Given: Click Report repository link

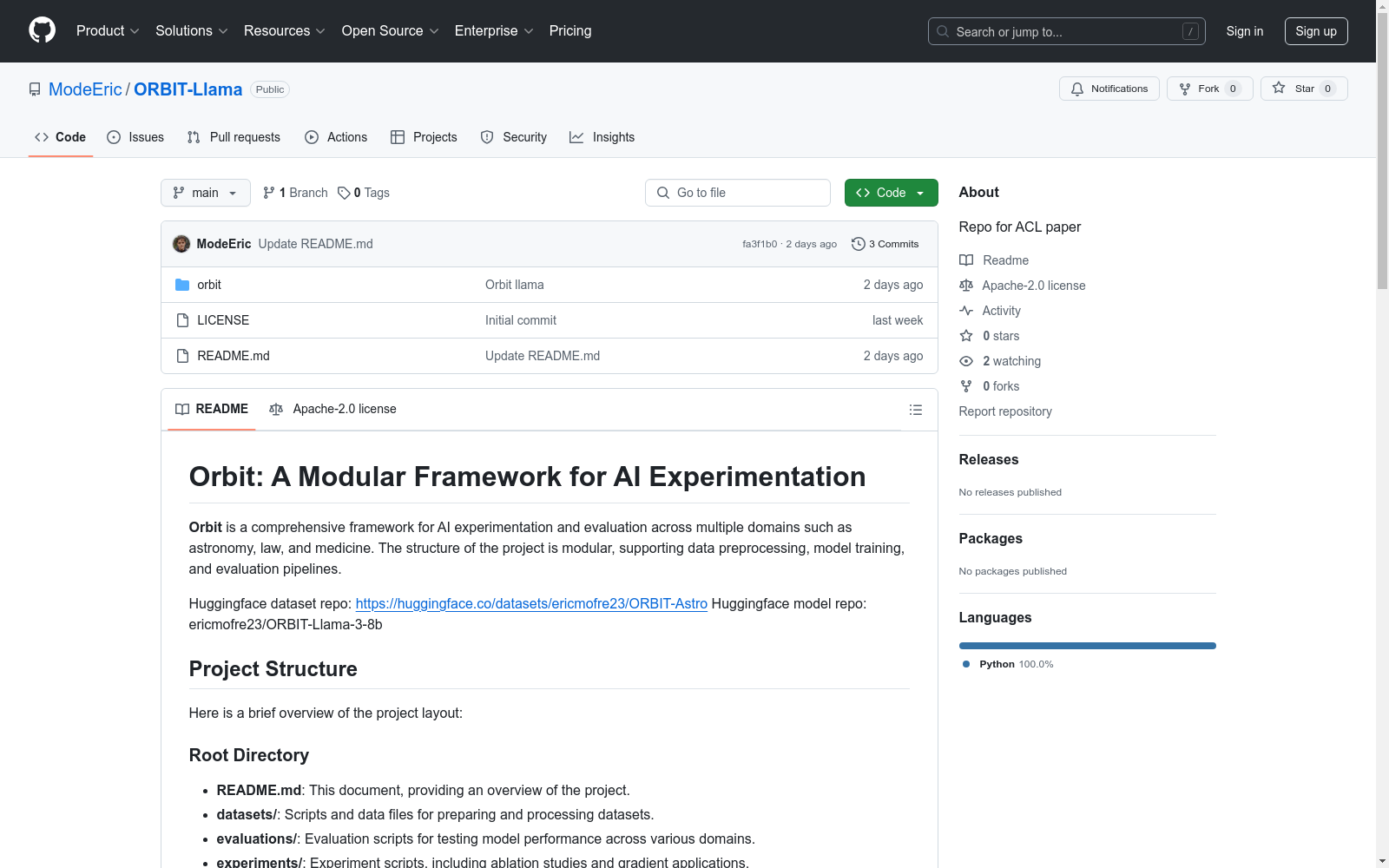Looking at the screenshot, I should coord(1005,411).
